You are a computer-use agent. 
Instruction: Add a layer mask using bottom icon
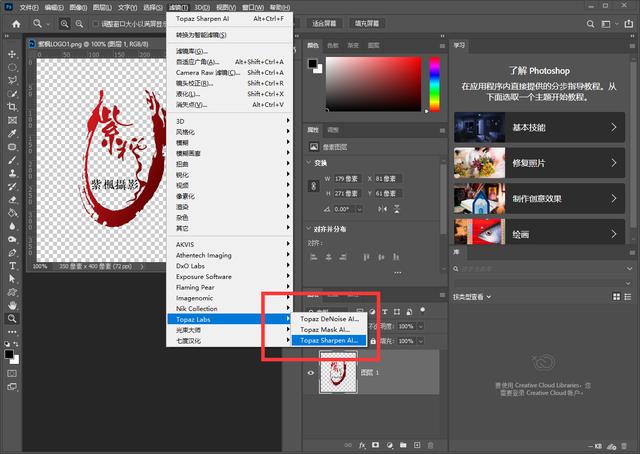376,445
